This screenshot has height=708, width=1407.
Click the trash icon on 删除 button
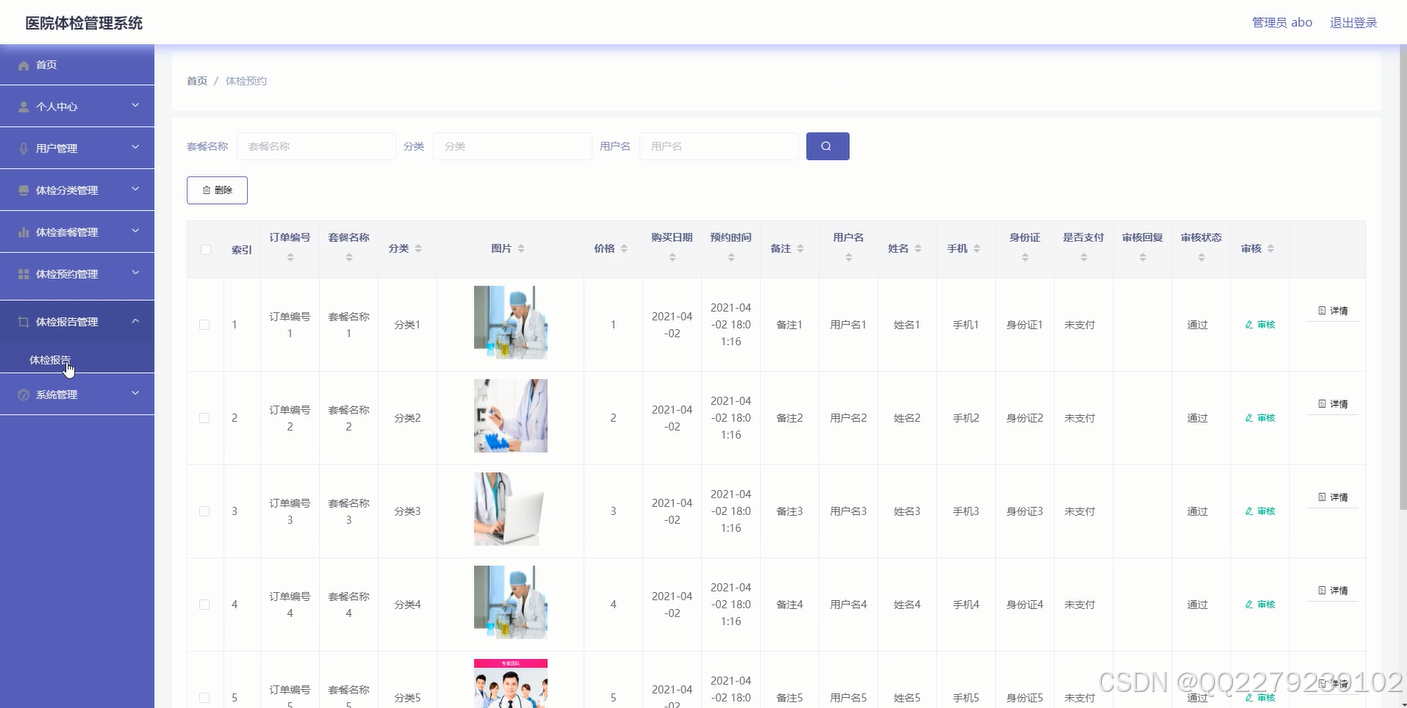[x=206, y=189]
